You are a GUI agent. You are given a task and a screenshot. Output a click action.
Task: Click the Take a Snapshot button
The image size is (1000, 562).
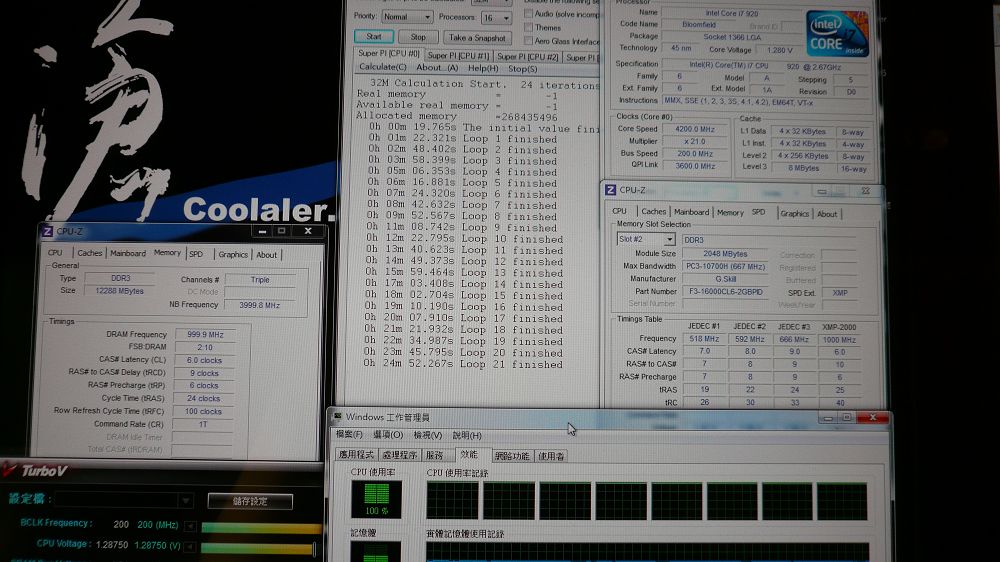click(476, 38)
